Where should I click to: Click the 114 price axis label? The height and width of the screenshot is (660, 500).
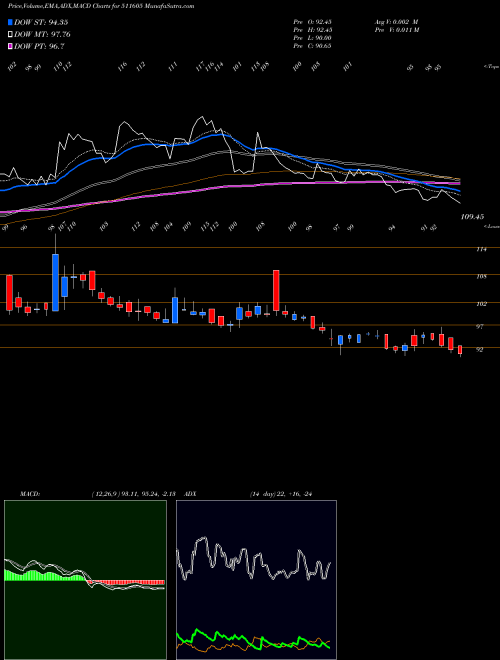[481, 249]
